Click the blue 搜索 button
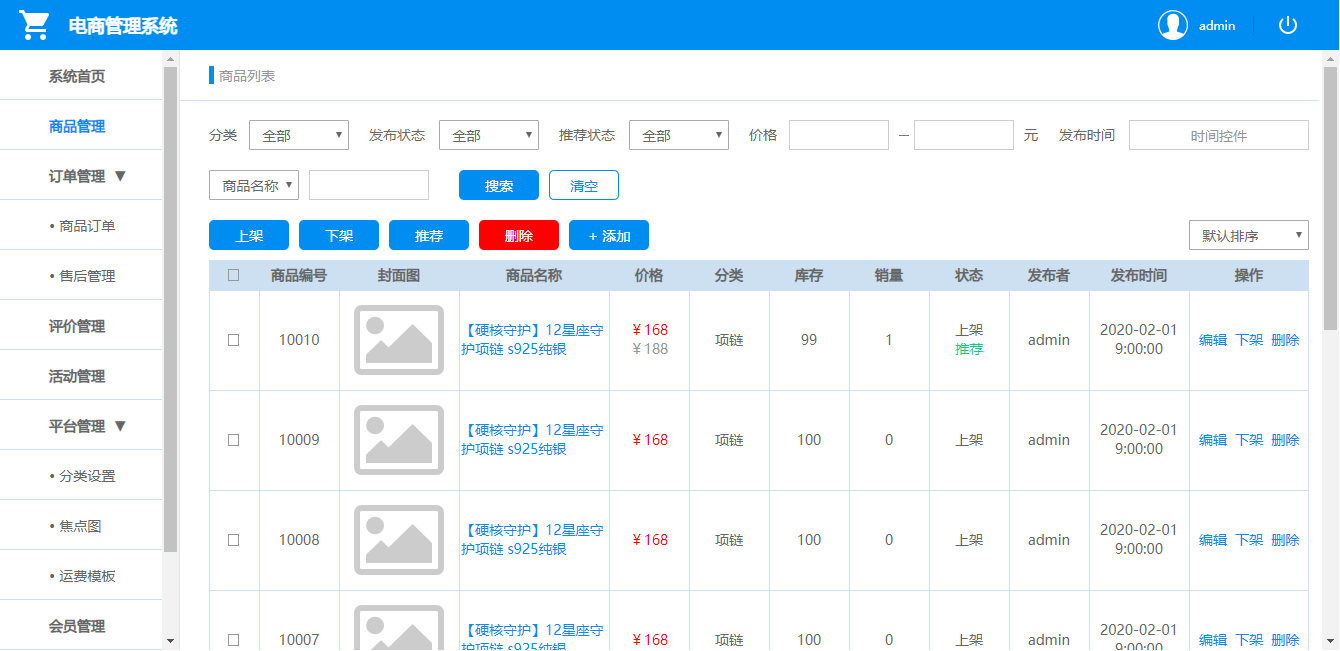The image size is (1340, 651). click(499, 185)
